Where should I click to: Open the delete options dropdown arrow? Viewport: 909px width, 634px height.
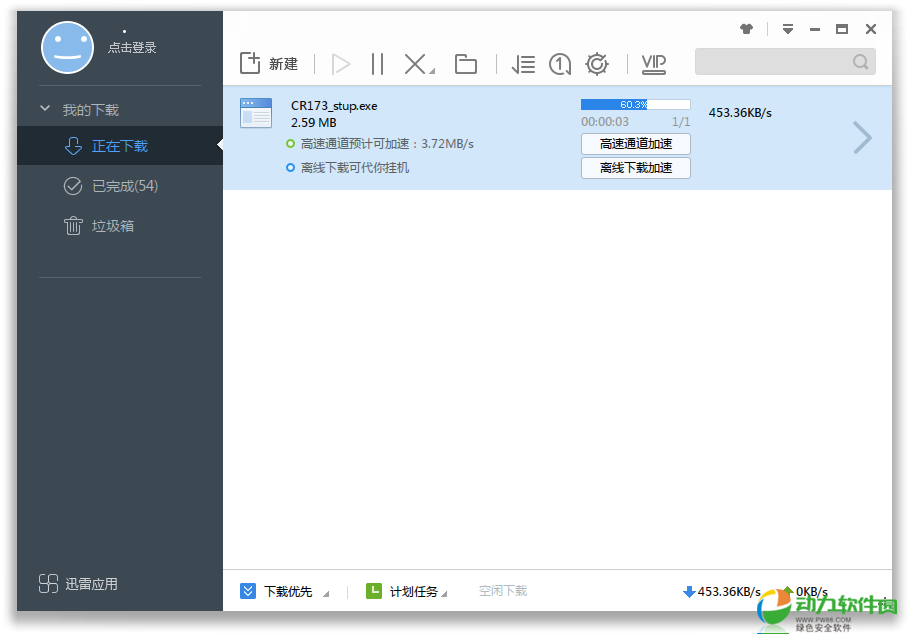pos(432,71)
